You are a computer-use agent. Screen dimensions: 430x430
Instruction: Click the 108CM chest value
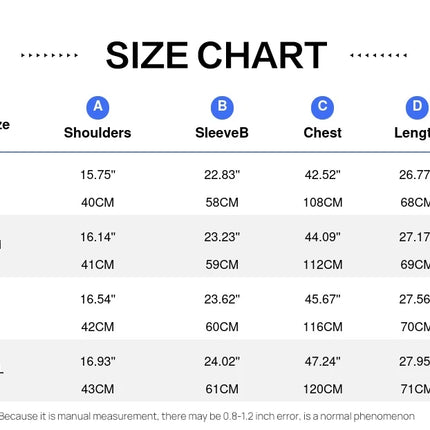pyautogui.click(x=323, y=202)
